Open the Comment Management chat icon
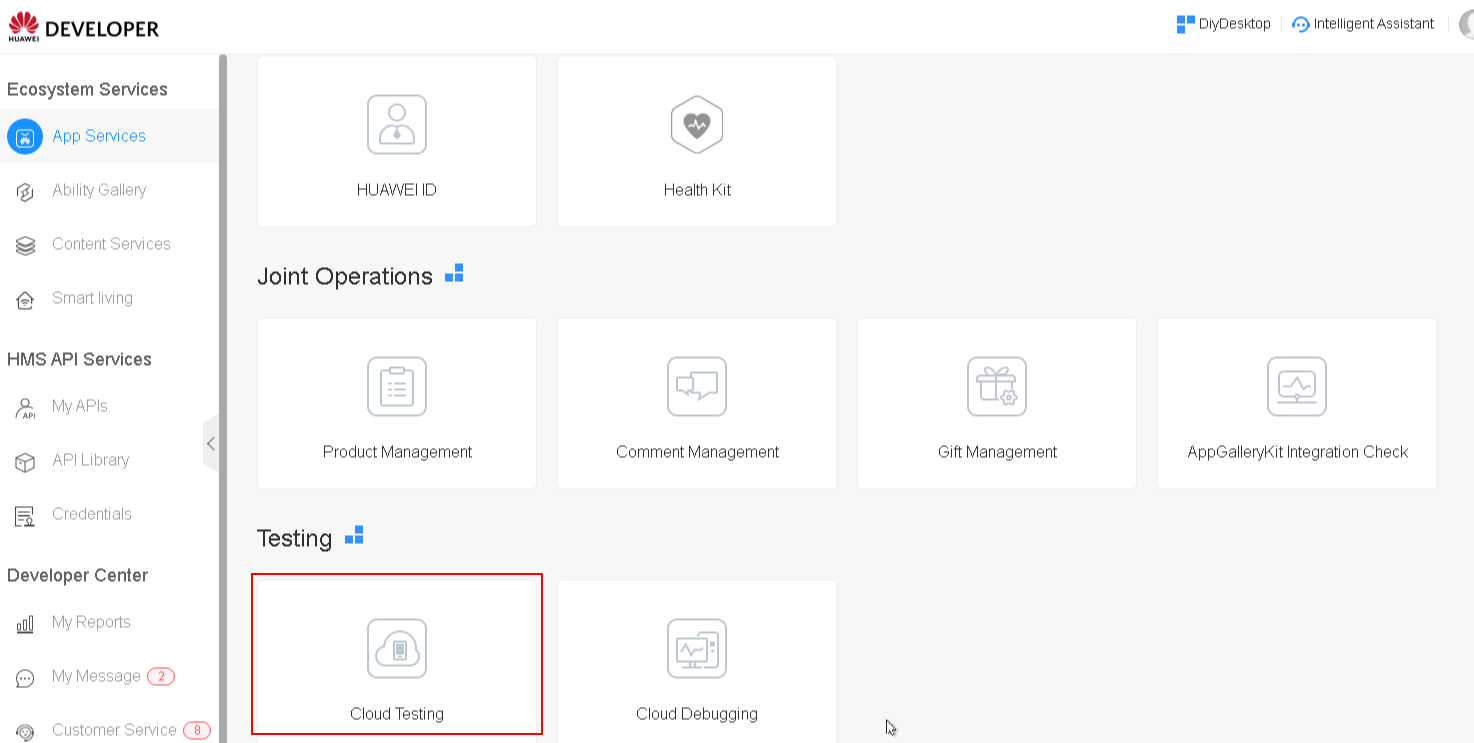This screenshot has width=1474, height=743. click(x=697, y=387)
